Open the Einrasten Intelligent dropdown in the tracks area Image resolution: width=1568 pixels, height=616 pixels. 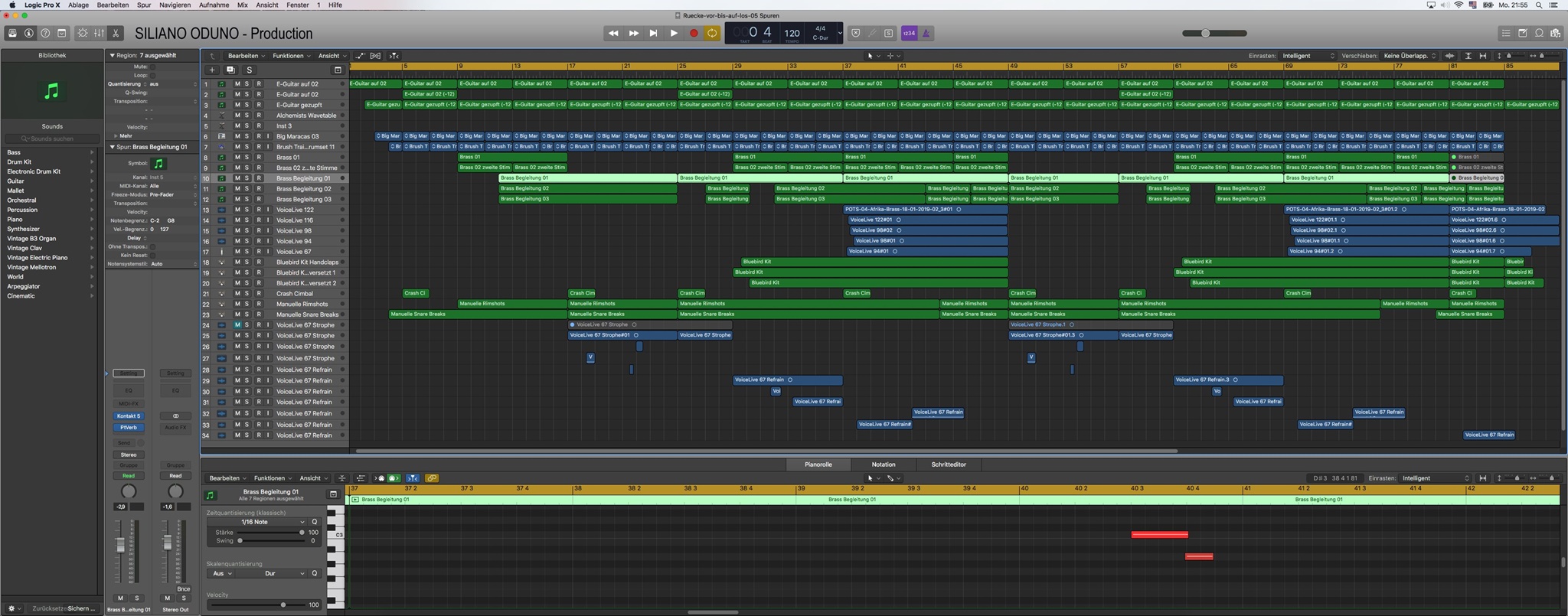coord(1308,56)
